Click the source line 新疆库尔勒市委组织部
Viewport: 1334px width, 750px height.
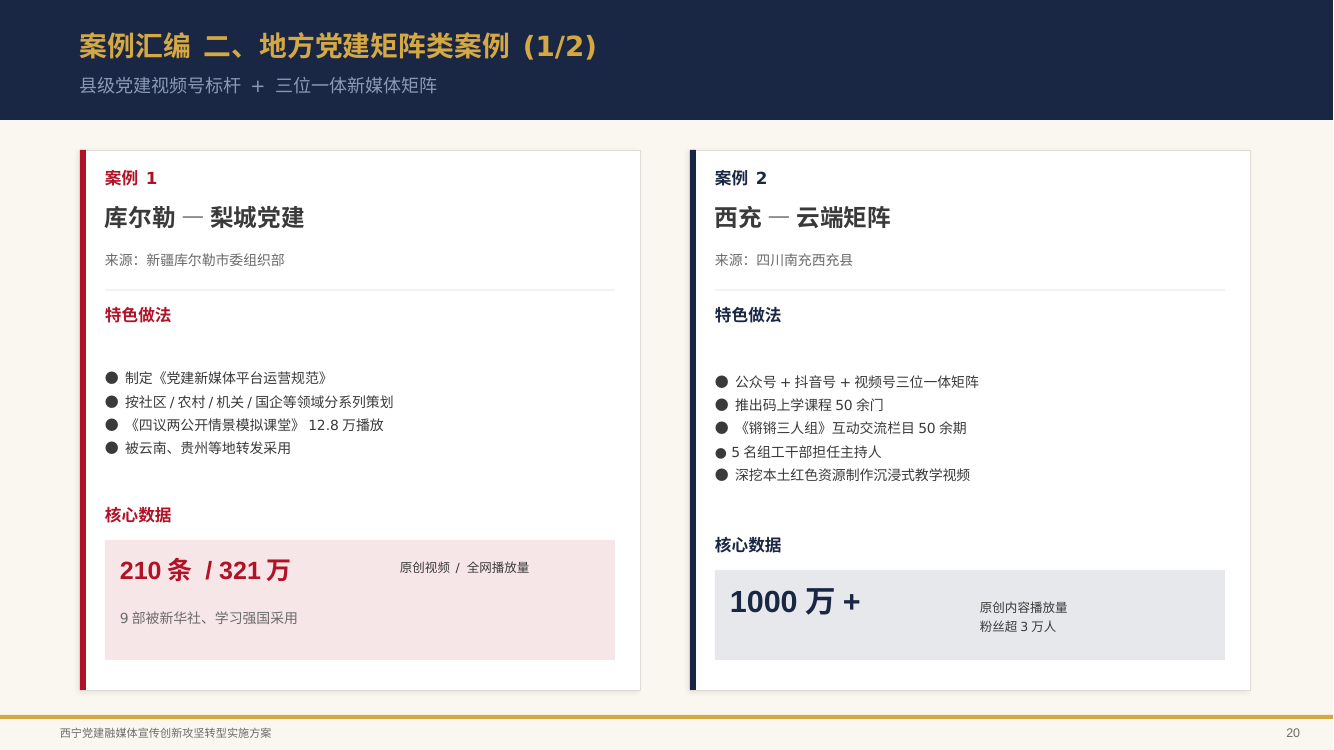pyautogui.click(x=195, y=260)
